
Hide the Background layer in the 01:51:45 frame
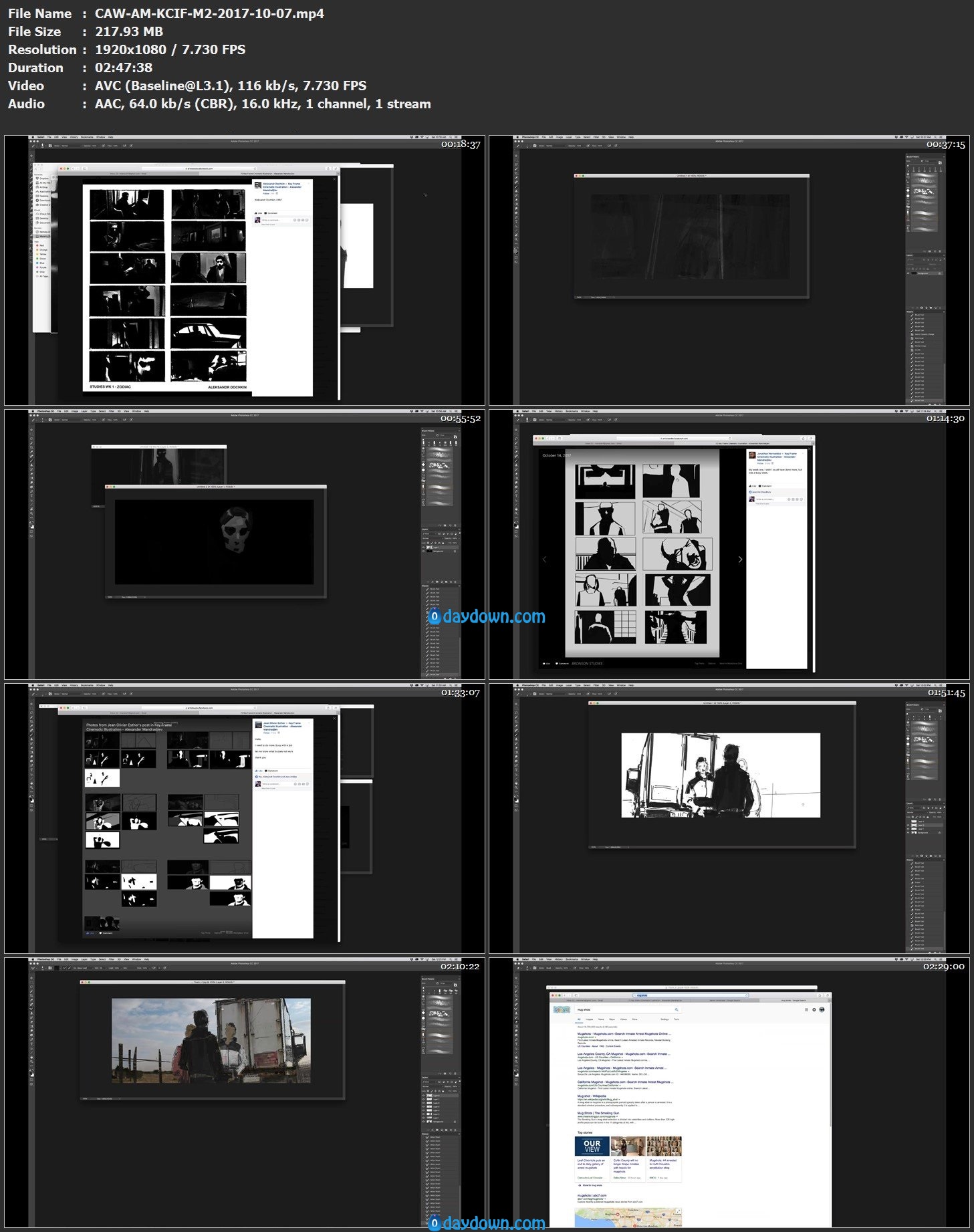908,833
